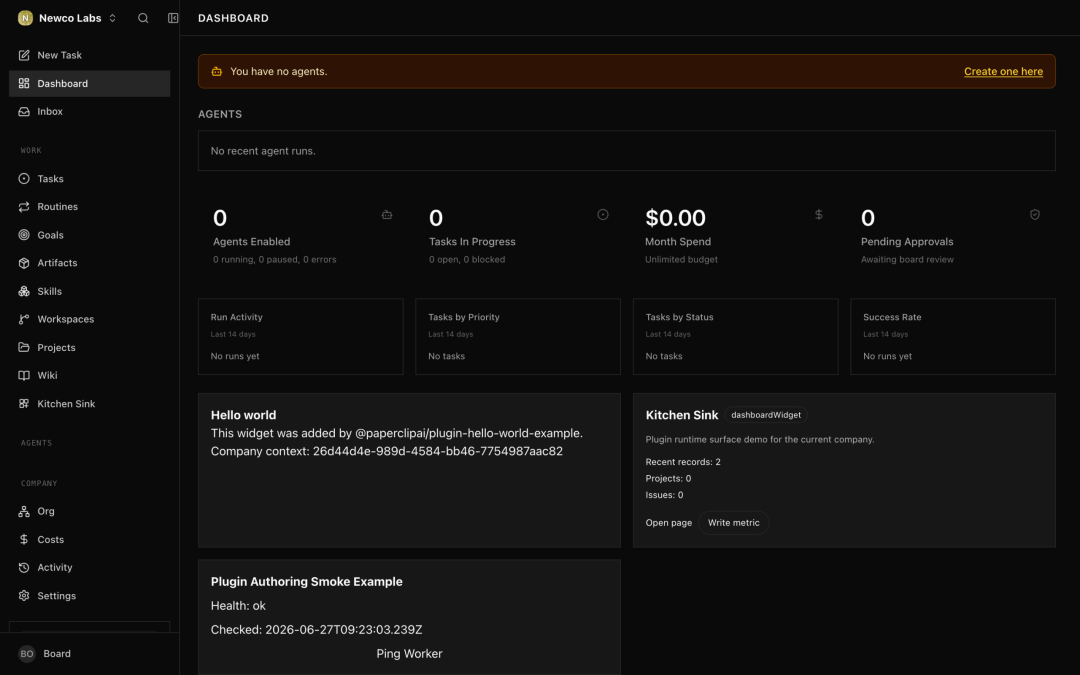The image size is (1080, 675).
Task: Click the 'No recent agent runs.' text
Action: click(263, 151)
